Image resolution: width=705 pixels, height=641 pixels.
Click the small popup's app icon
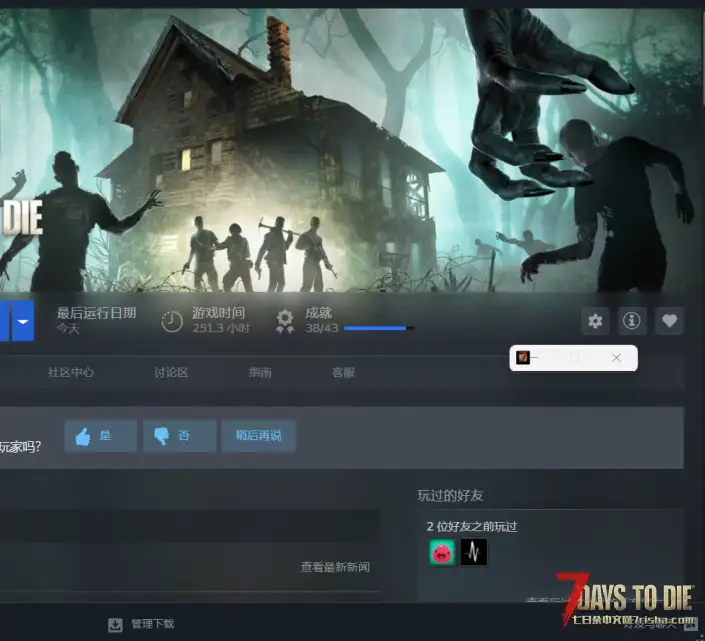(523, 357)
